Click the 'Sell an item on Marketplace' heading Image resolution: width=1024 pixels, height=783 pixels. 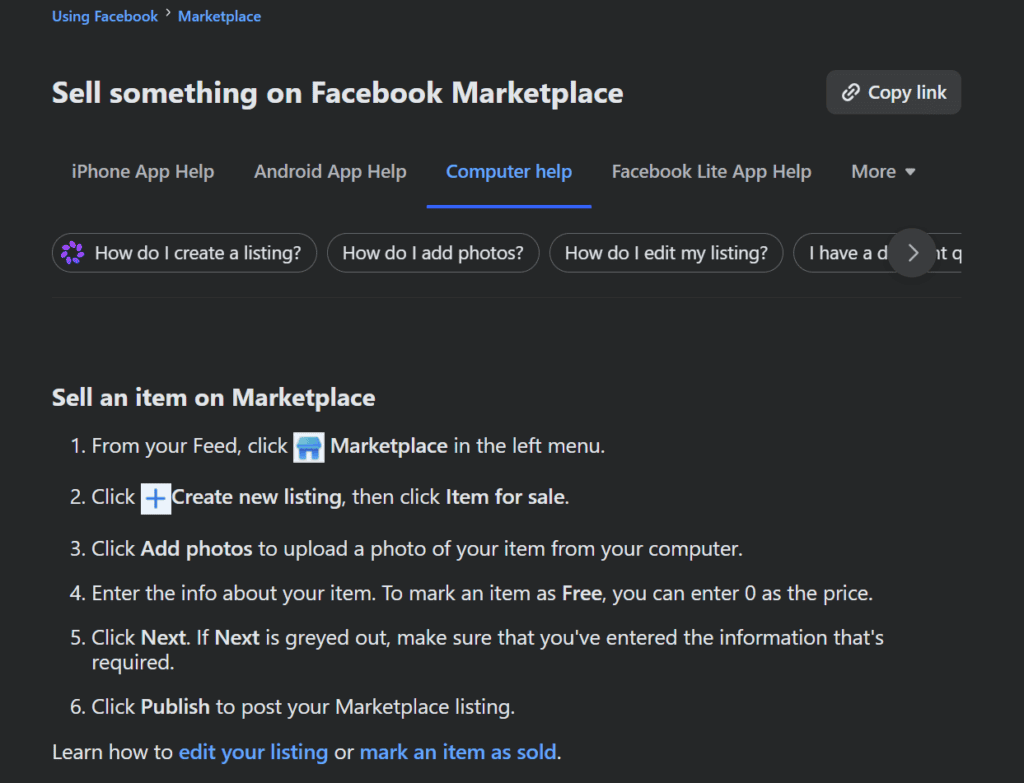[x=214, y=397]
